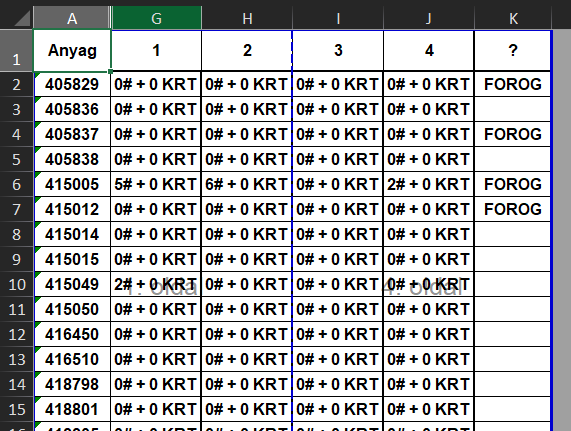Click the header cell labeled 4
Viewport: 571px width, 431px height.
(x=429, y=51)
